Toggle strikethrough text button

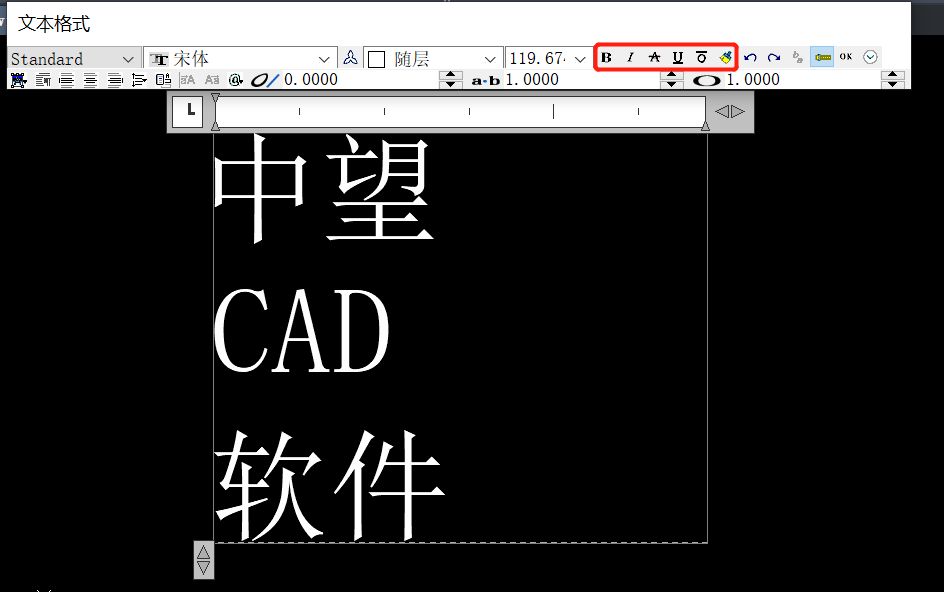pyautogui.click(x=654, y=58)
